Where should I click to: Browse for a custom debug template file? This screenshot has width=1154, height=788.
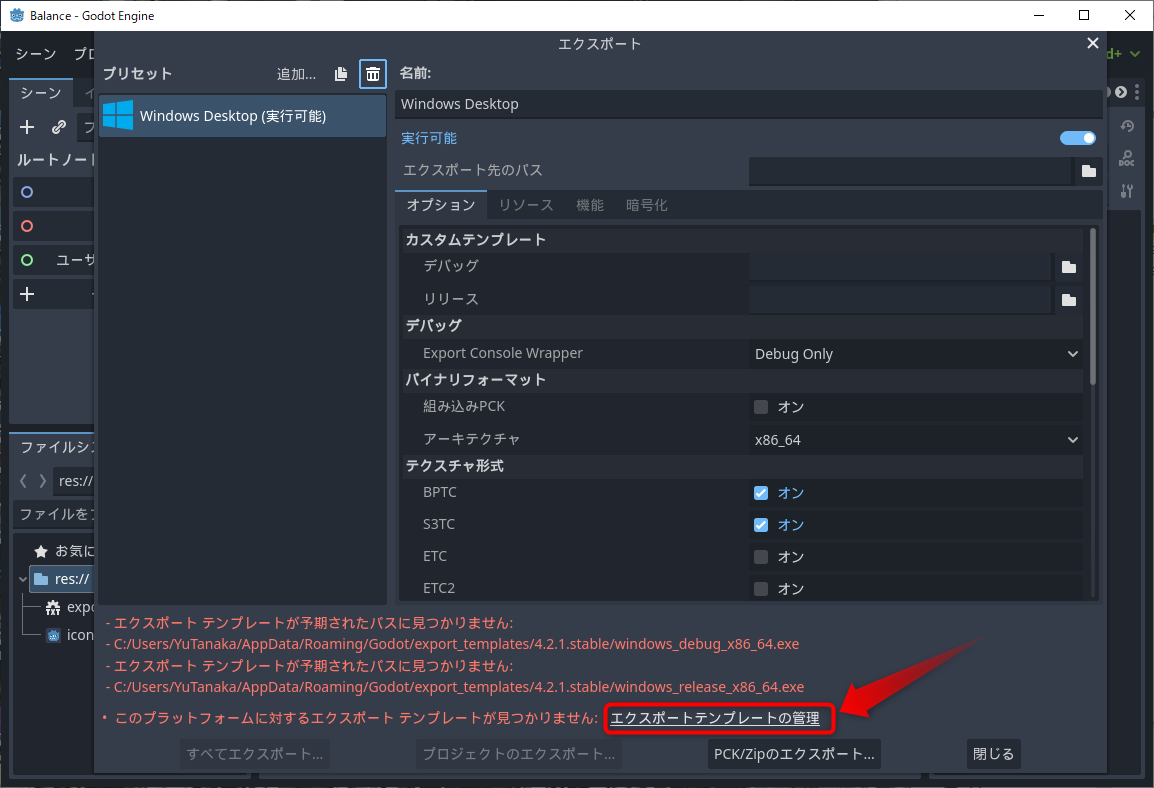[1068, 266]
